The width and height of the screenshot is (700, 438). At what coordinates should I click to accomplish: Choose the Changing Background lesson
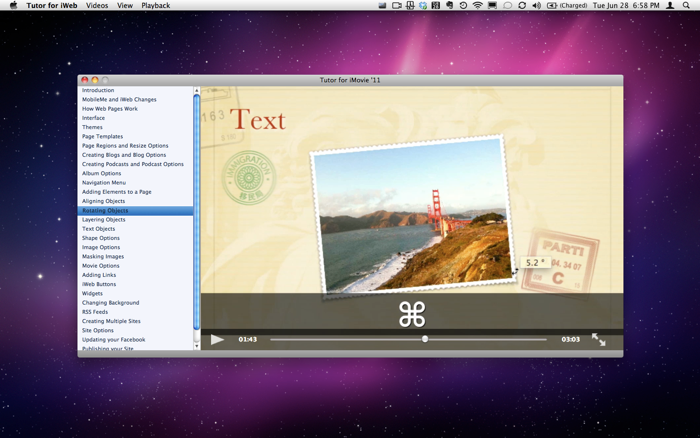(x=110, y=303)
